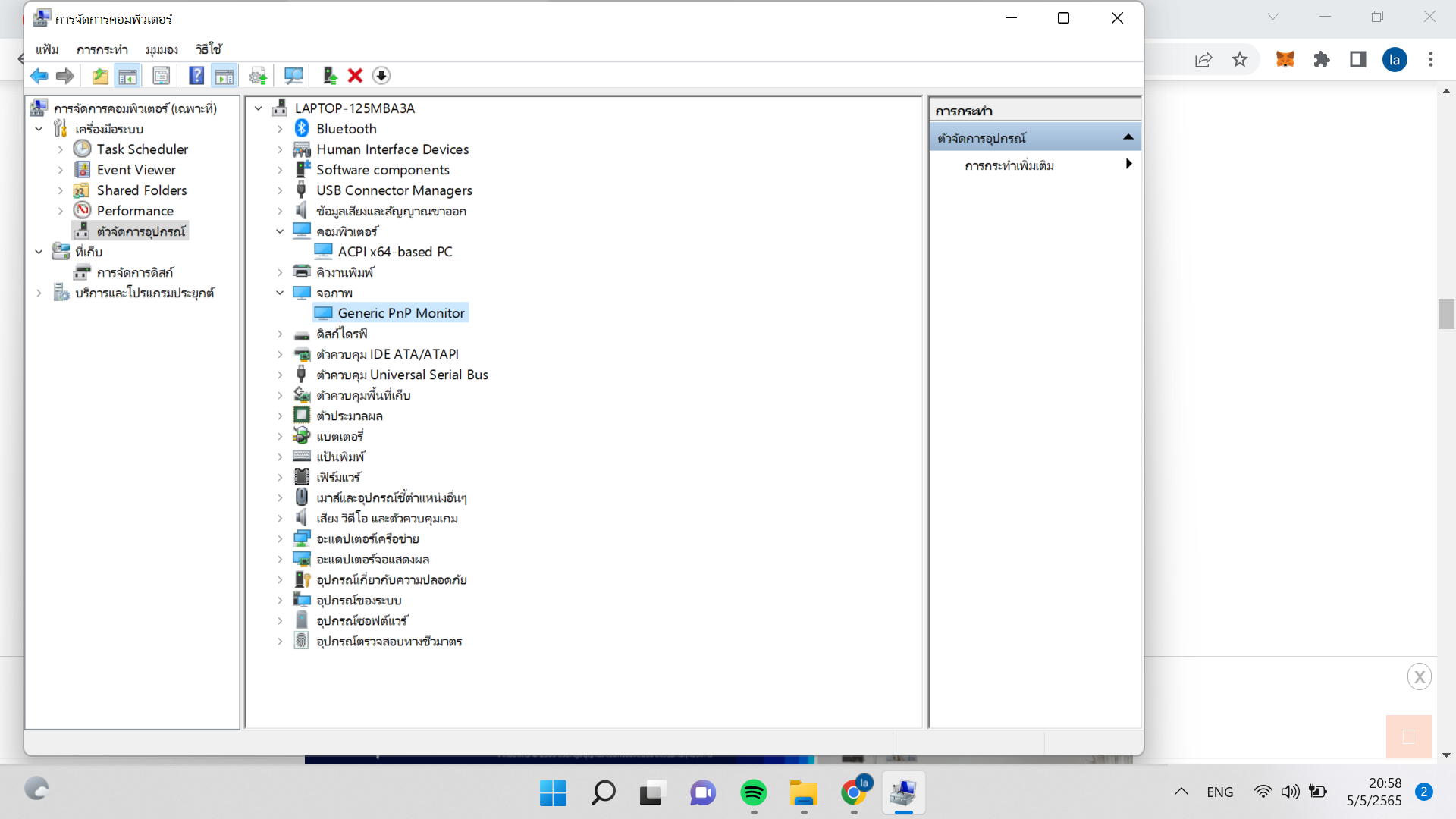Screen dimensions: 1456x819
Task: Expand the Performance node in console tree
Action: [x=61, y=211]
